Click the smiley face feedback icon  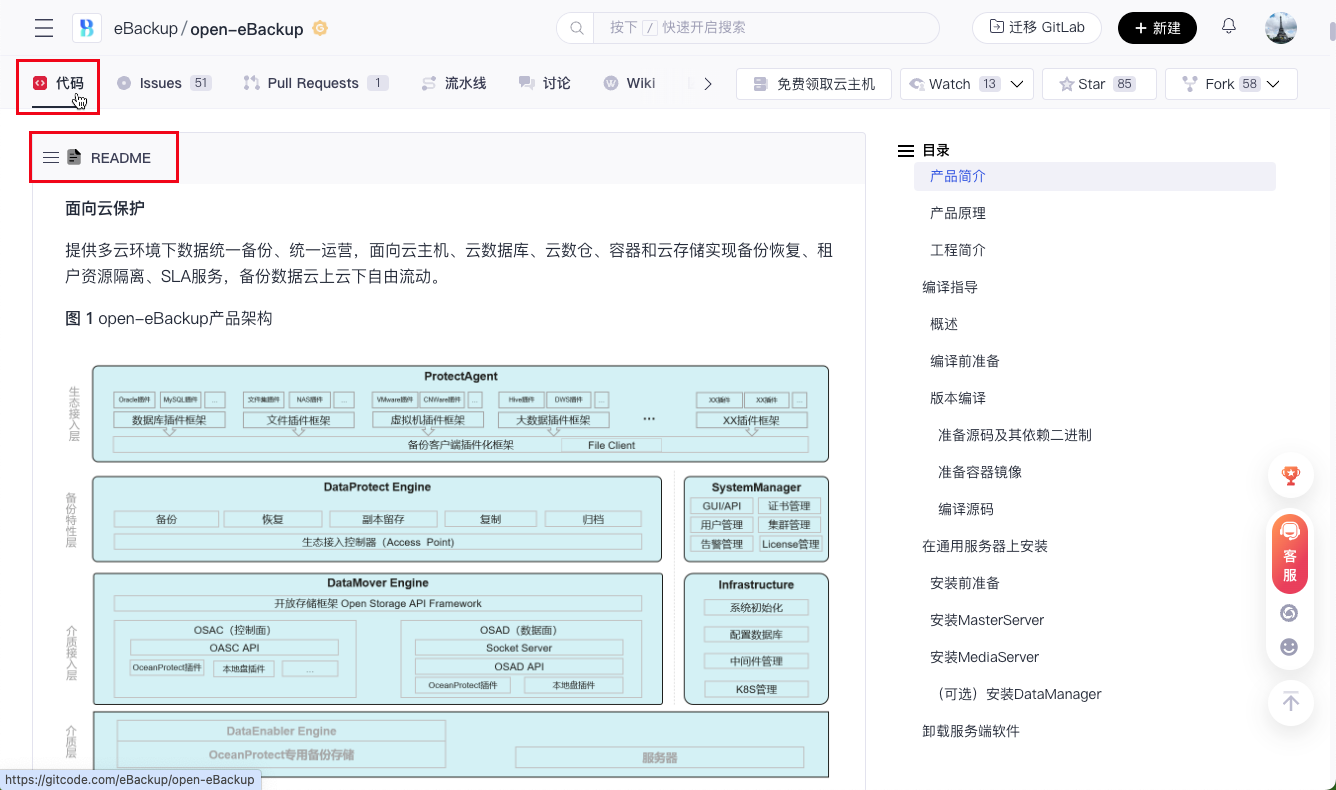tap(1290, 647)
